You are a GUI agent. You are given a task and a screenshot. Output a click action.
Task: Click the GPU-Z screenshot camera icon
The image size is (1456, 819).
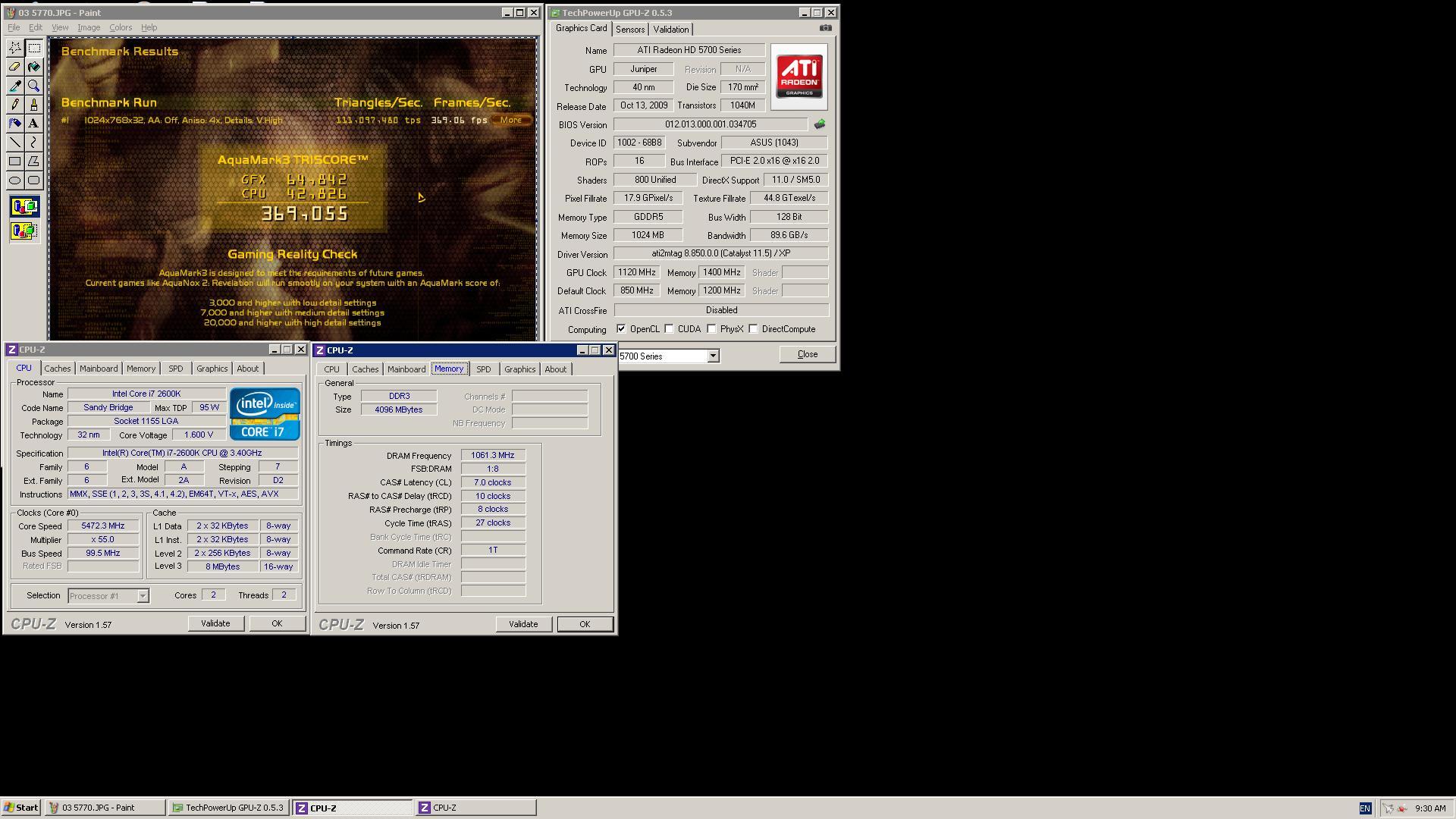tap(825, 28)
